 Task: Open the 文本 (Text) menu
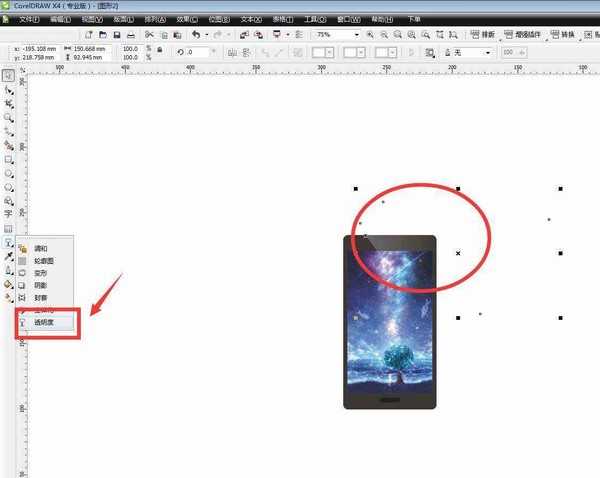tap(251, 19)
